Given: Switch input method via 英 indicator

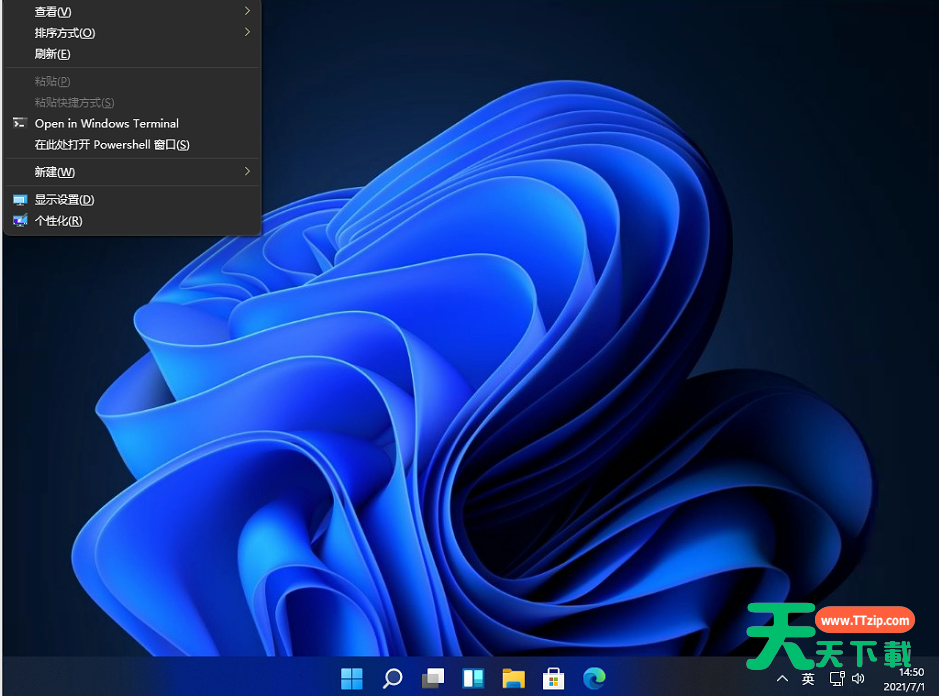Looking at the screenshot, I should pos(808,679).
